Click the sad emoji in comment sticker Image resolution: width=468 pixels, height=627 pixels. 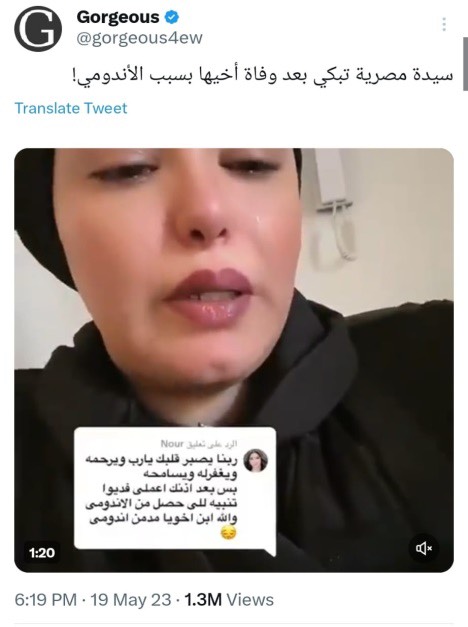(229, 532)
